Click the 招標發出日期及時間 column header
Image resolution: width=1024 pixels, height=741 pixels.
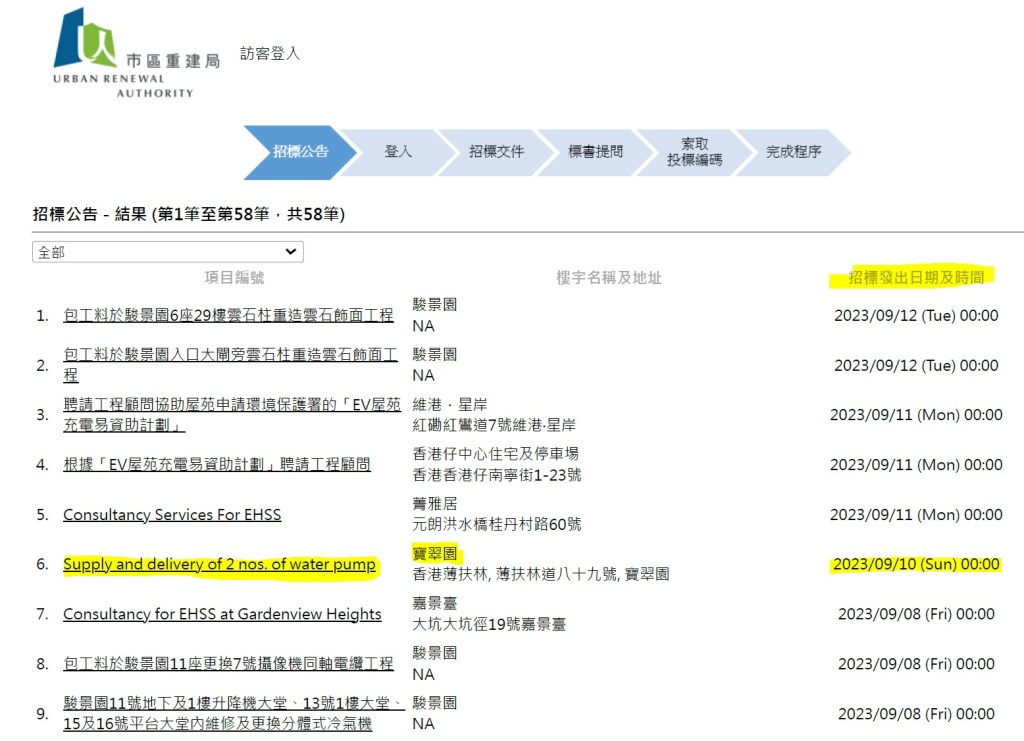click(x=916, y=278)
